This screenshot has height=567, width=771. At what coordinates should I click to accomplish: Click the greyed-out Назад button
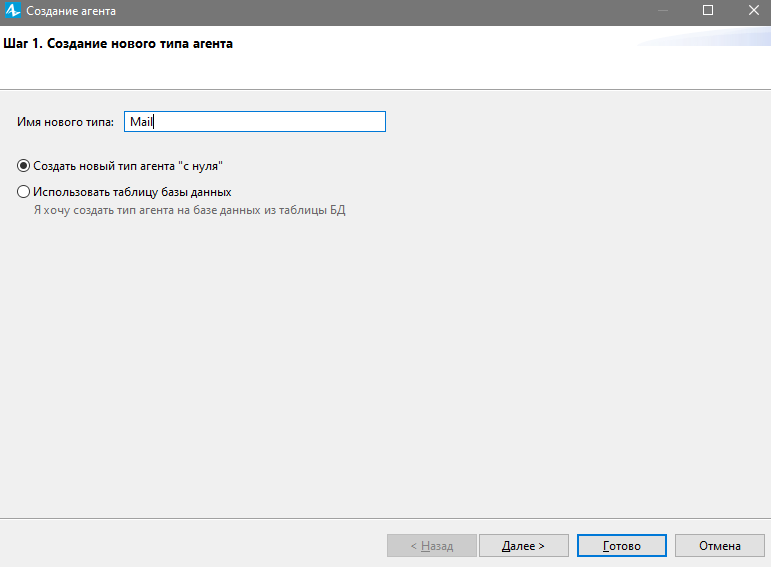coord(432,545)
